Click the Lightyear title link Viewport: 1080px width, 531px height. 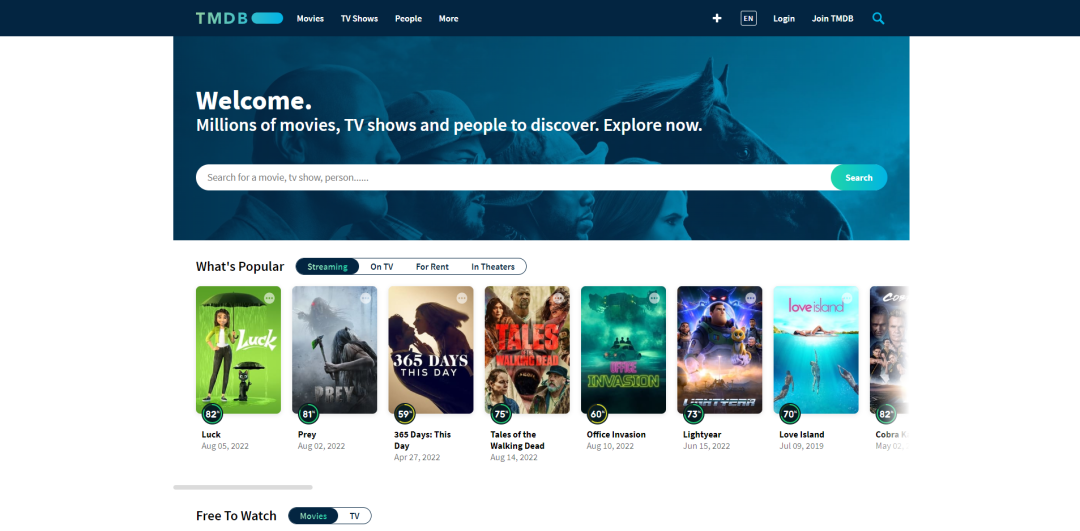tap(702, 435)
